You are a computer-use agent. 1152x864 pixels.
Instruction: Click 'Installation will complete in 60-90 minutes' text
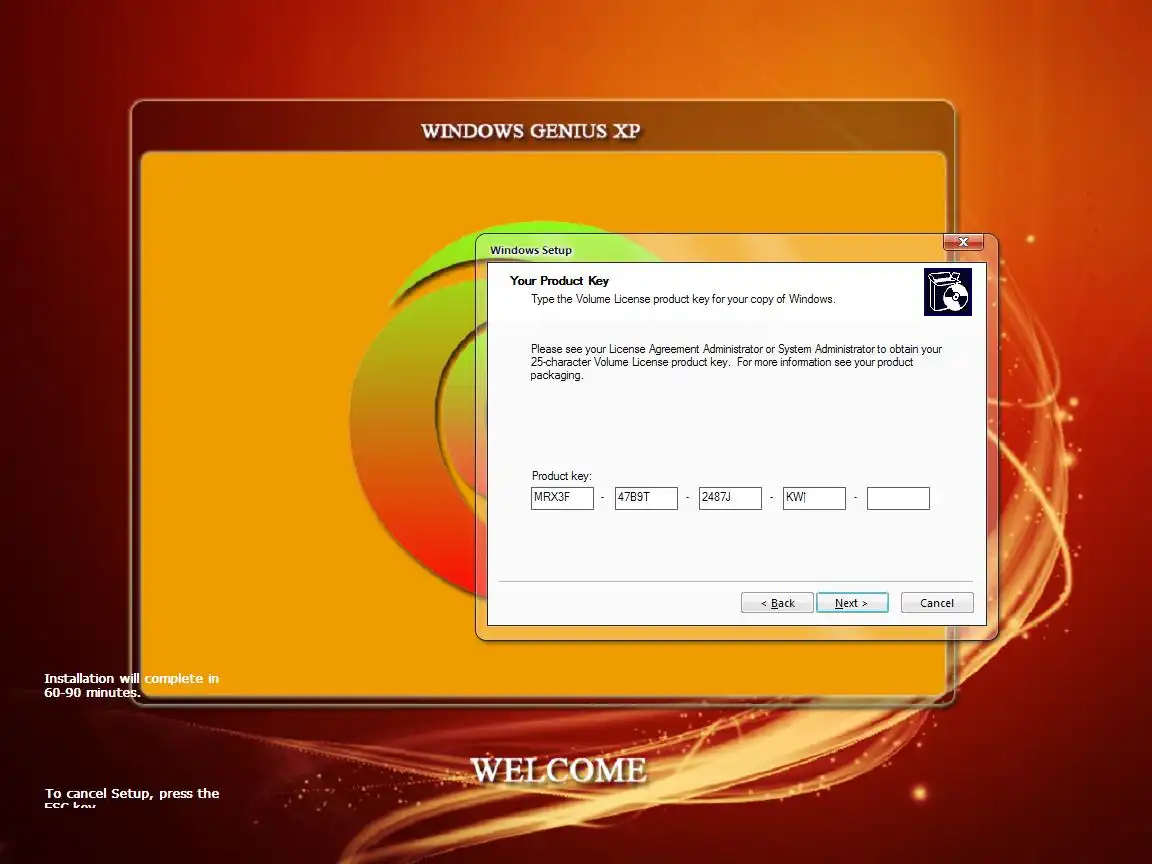tap(132, 685)
